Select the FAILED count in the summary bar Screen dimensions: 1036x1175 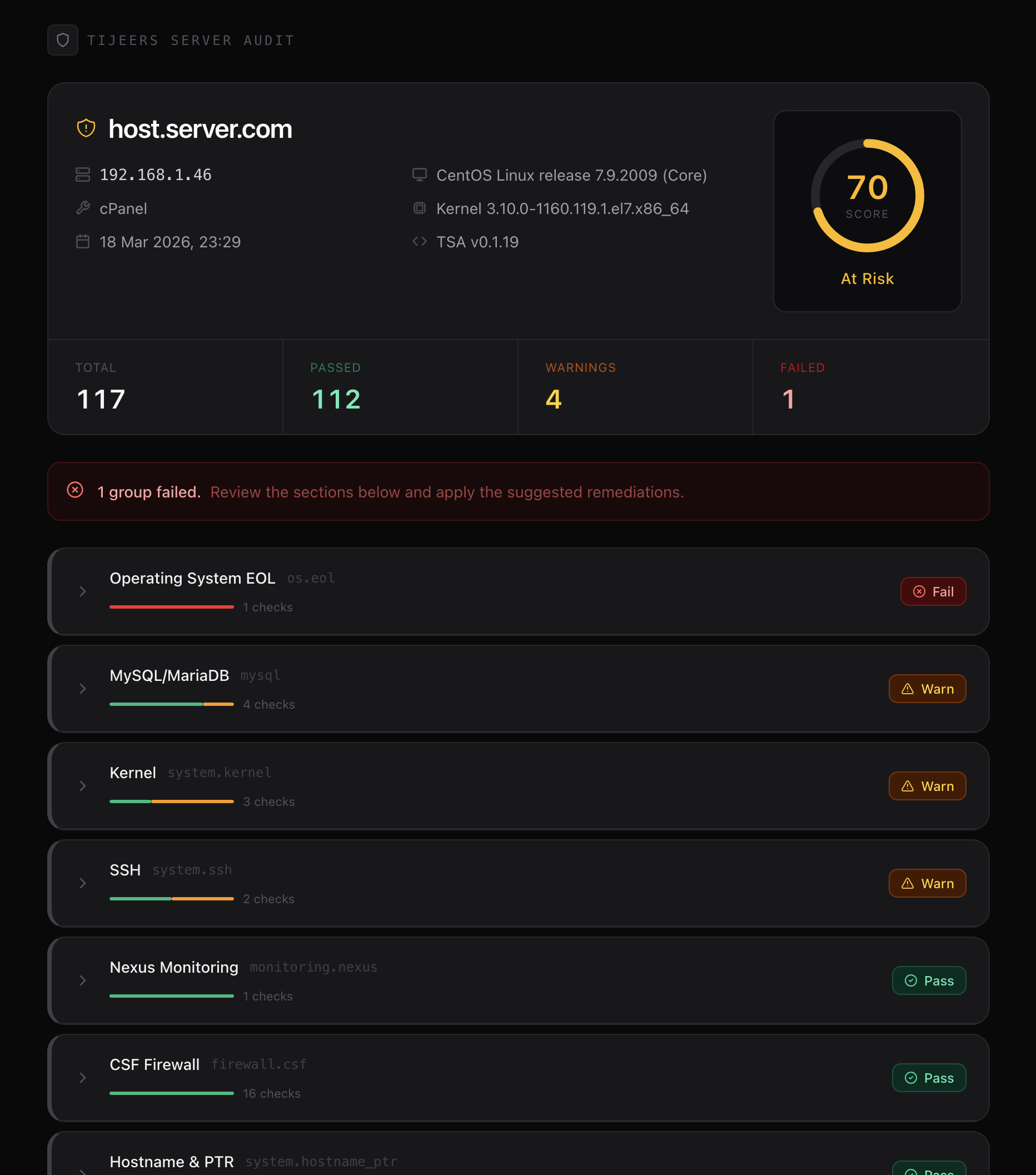tap(789, 399)
